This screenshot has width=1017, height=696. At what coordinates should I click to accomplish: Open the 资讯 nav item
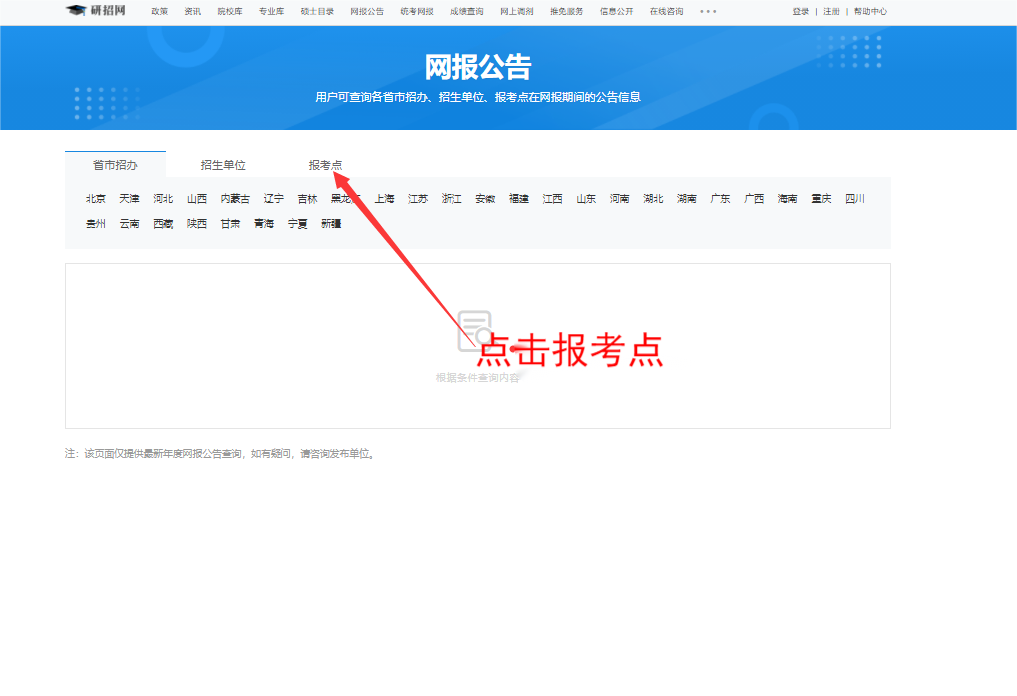(x=193, y=12)
